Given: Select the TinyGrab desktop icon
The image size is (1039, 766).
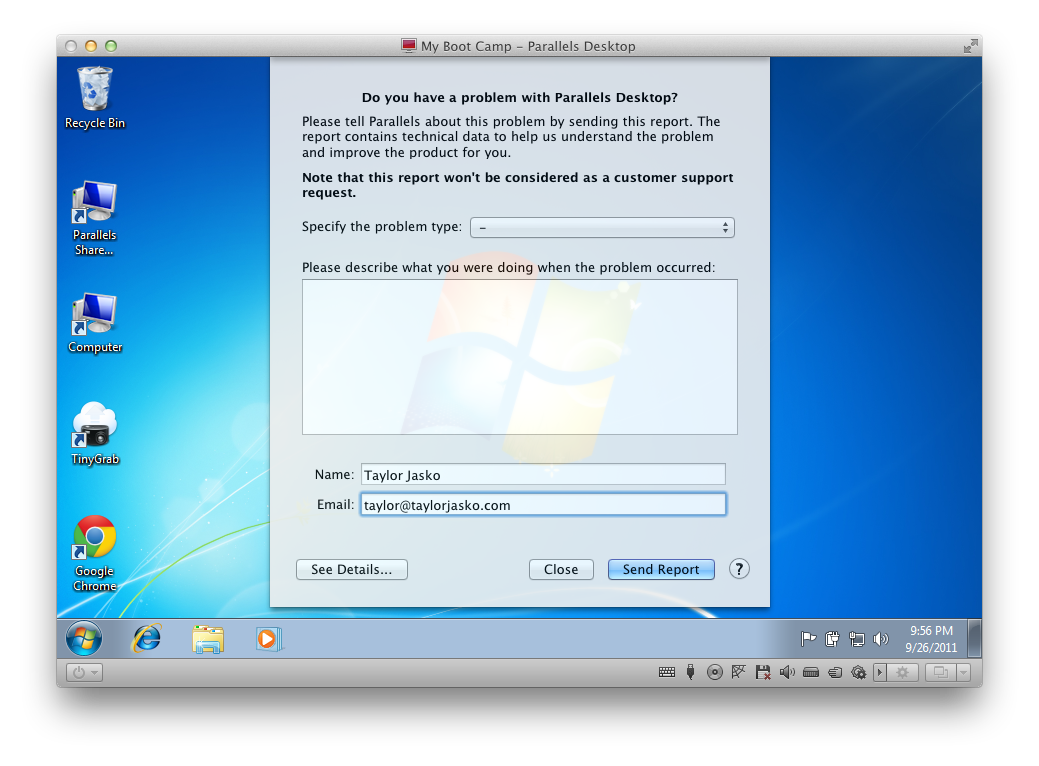Looking at the screenshot, I should pyautogui.click(x=95, y=426).
